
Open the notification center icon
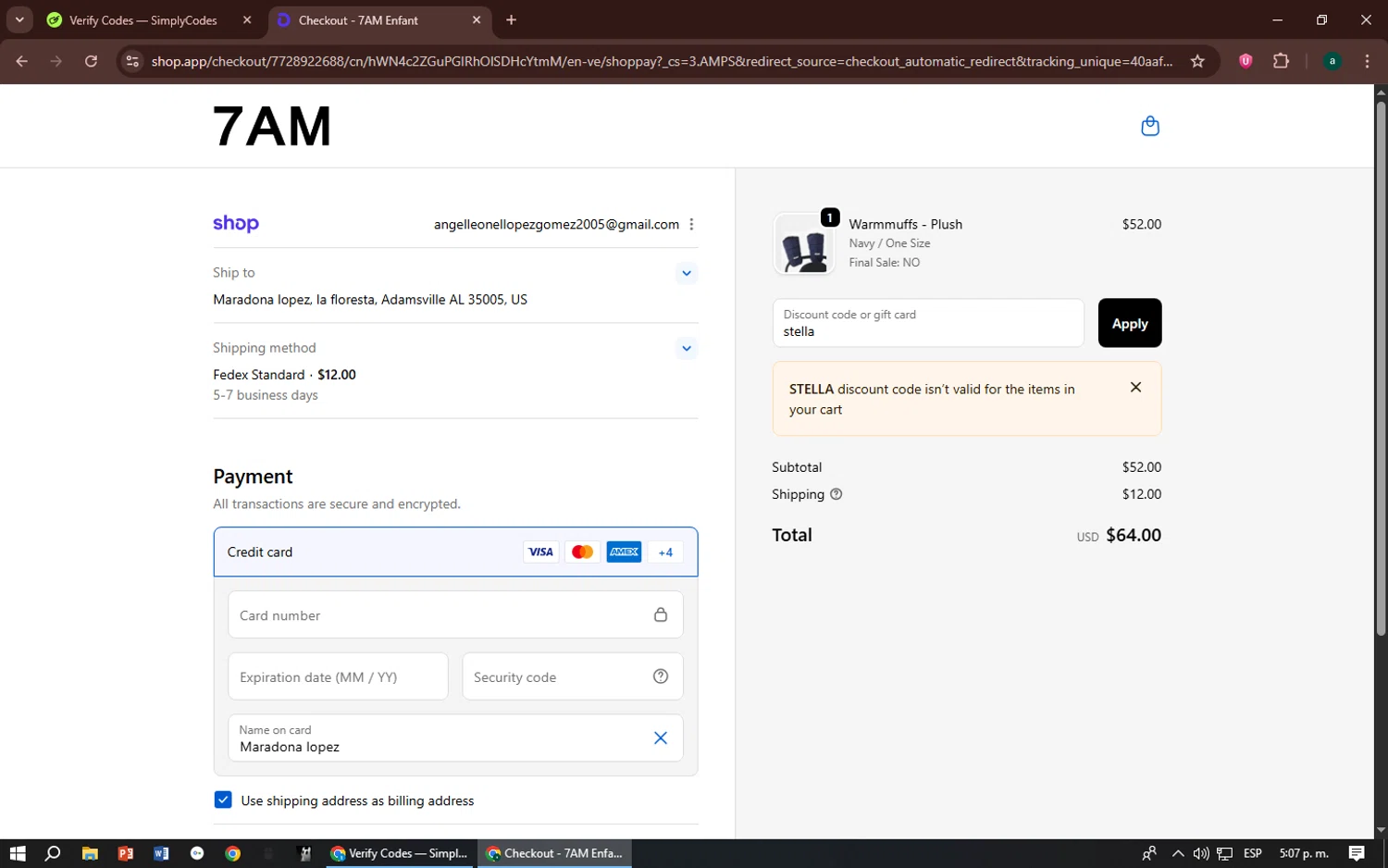pyautogui.click(x=1357, y=853)
